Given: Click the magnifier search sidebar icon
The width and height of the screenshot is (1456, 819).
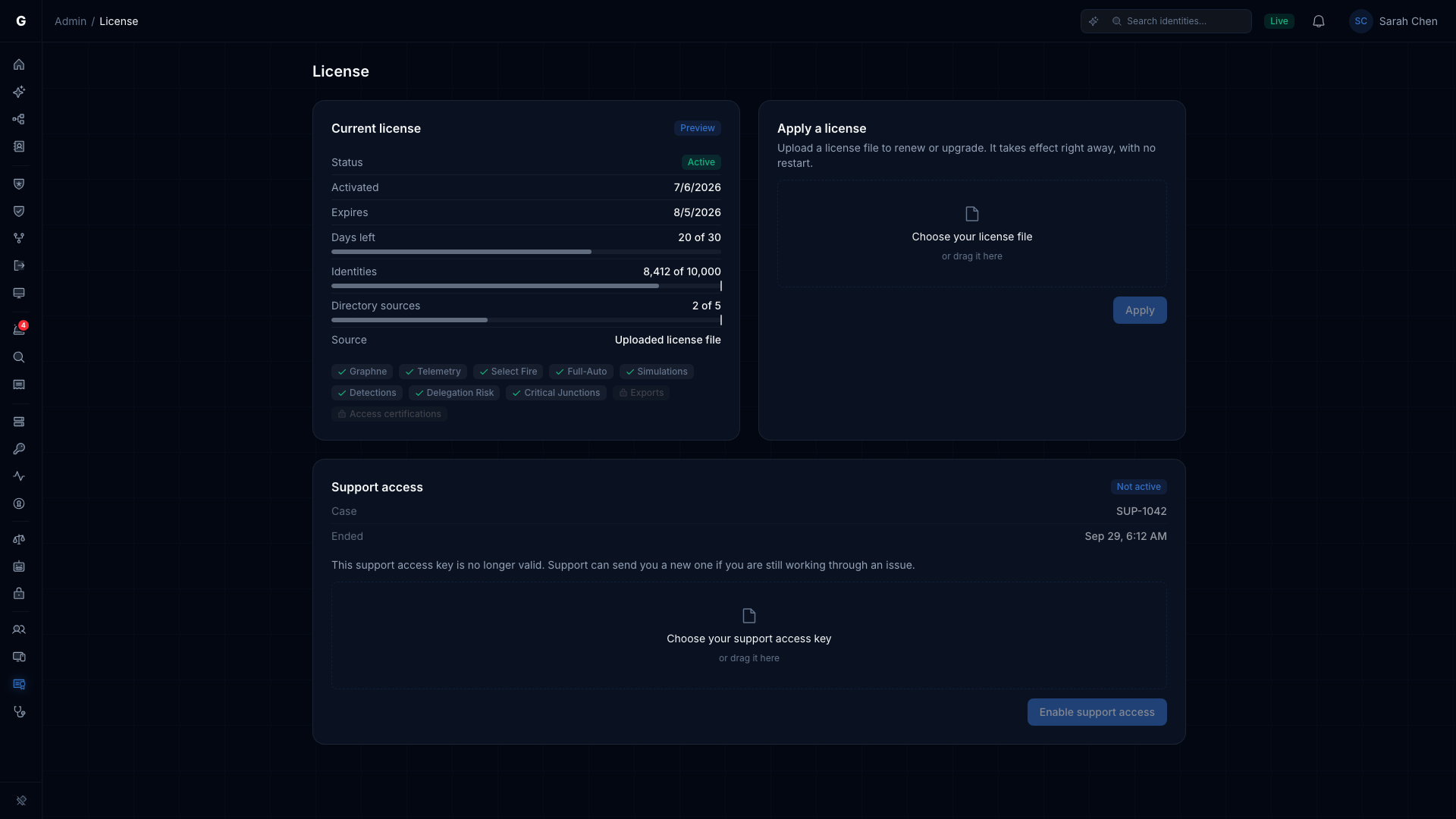Looking at the screenshot, I should point(19,357).
